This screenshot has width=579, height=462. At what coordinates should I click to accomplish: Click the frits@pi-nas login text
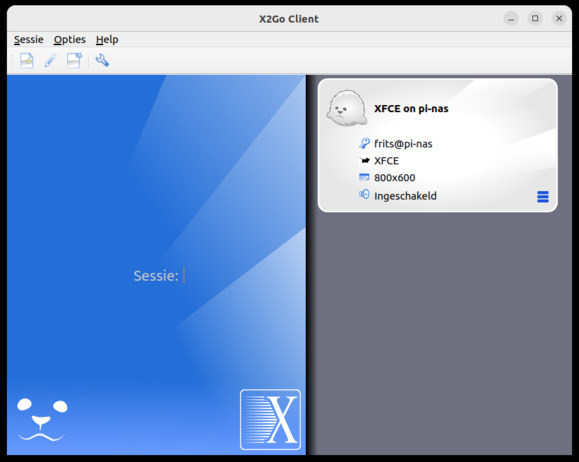click(x=403, y=144)
